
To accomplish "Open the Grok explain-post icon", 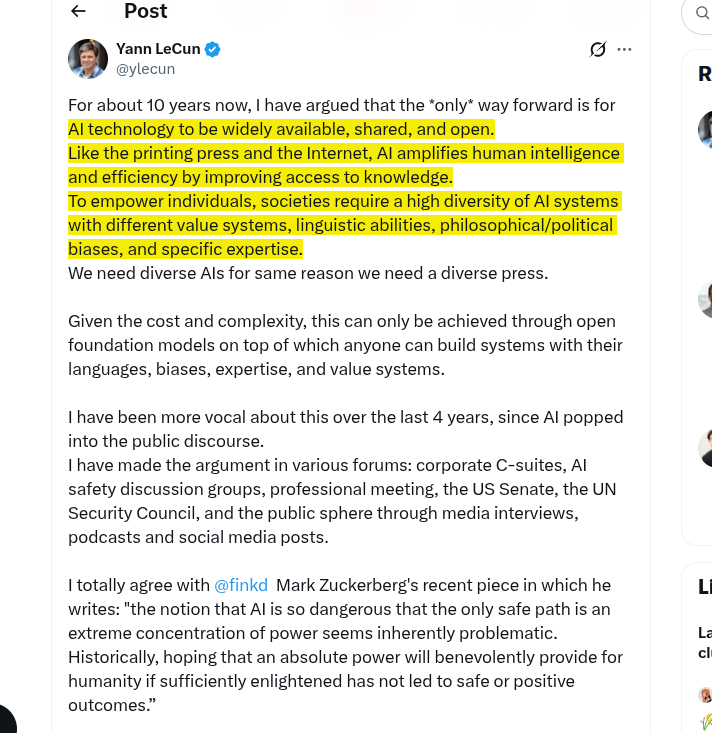I will point(597,49).
